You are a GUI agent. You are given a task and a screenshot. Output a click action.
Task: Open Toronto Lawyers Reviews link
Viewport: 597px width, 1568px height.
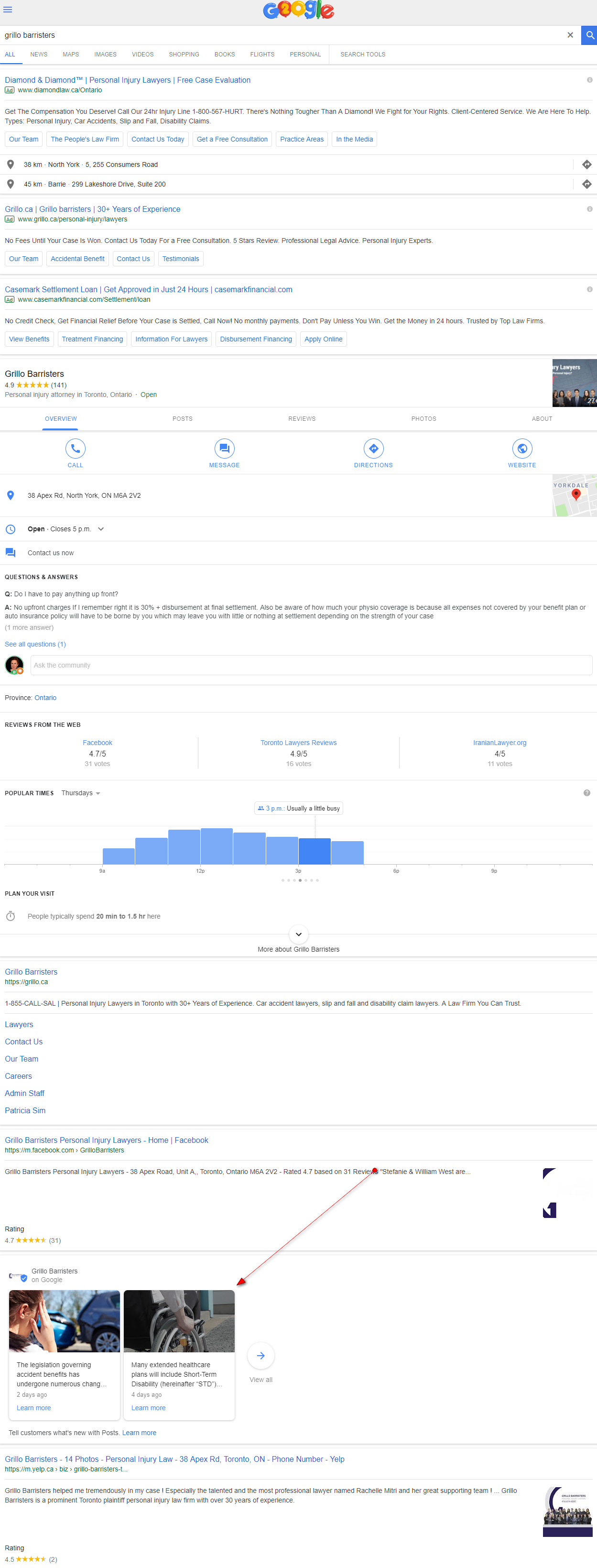click(298, 743)
